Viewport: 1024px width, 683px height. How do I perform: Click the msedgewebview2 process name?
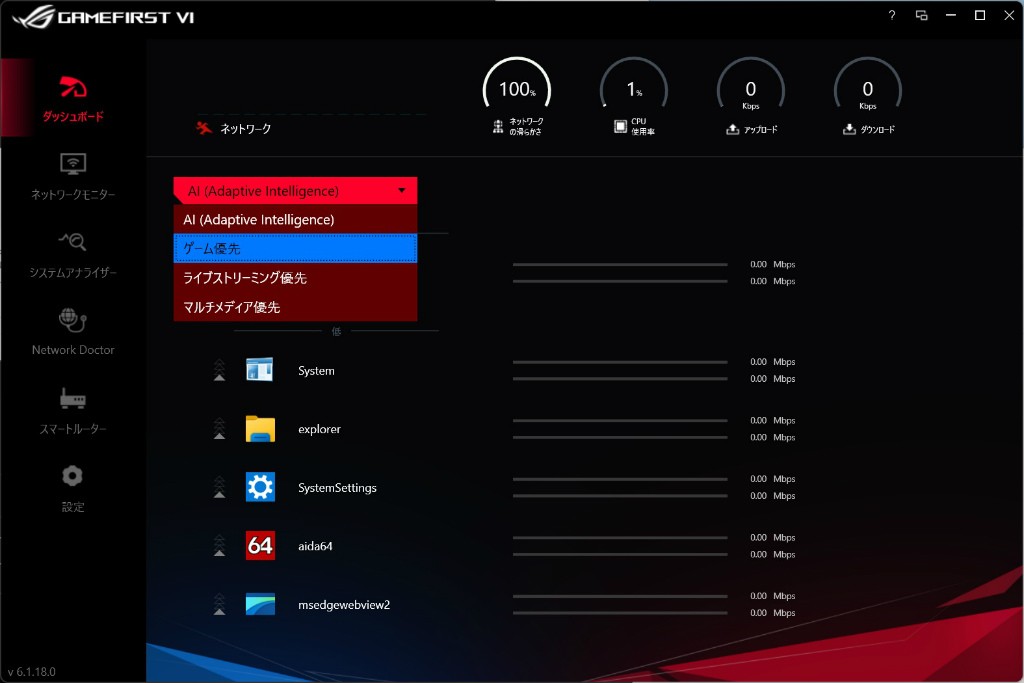(344, 605)
